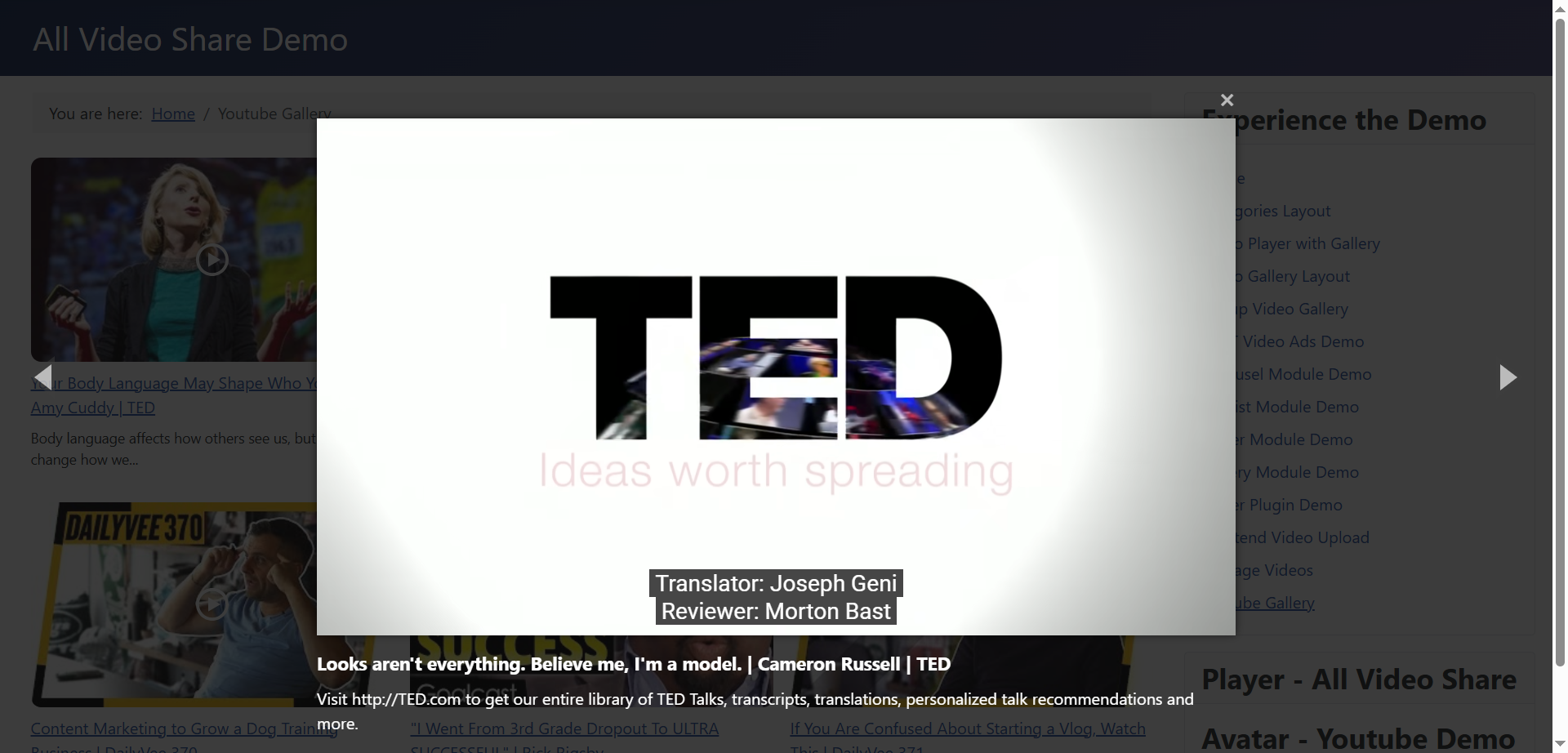Open the Carousel Module Demo sidebar item
The width and height of the screenshot is (1568, 753).
1303,374
